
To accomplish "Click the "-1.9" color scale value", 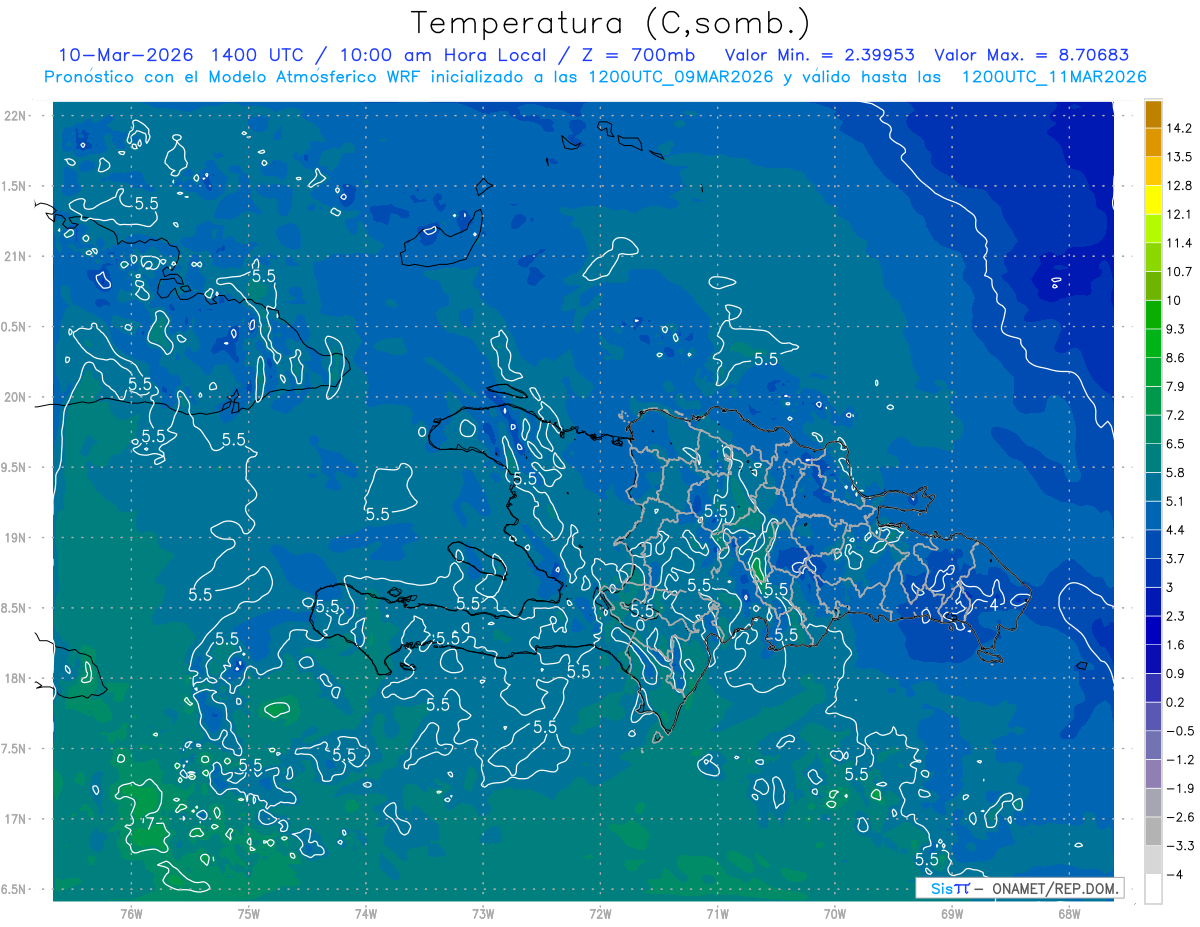I will pyautogui.click(x=1180, y=788).
